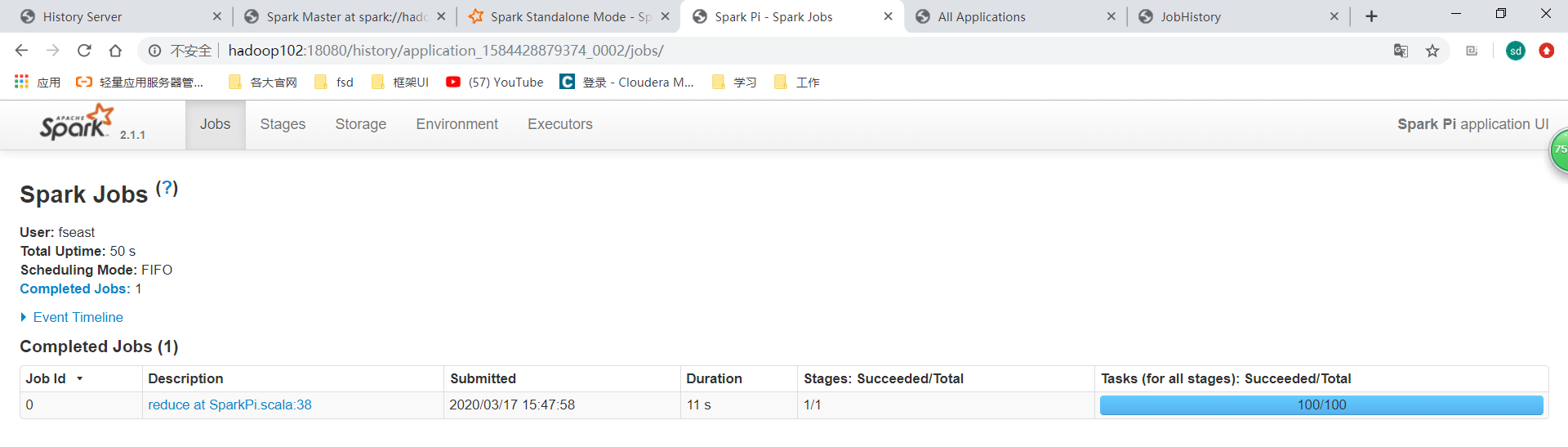
Task: Open the grey extension icon beside the star
Action: click(1472, 51)
